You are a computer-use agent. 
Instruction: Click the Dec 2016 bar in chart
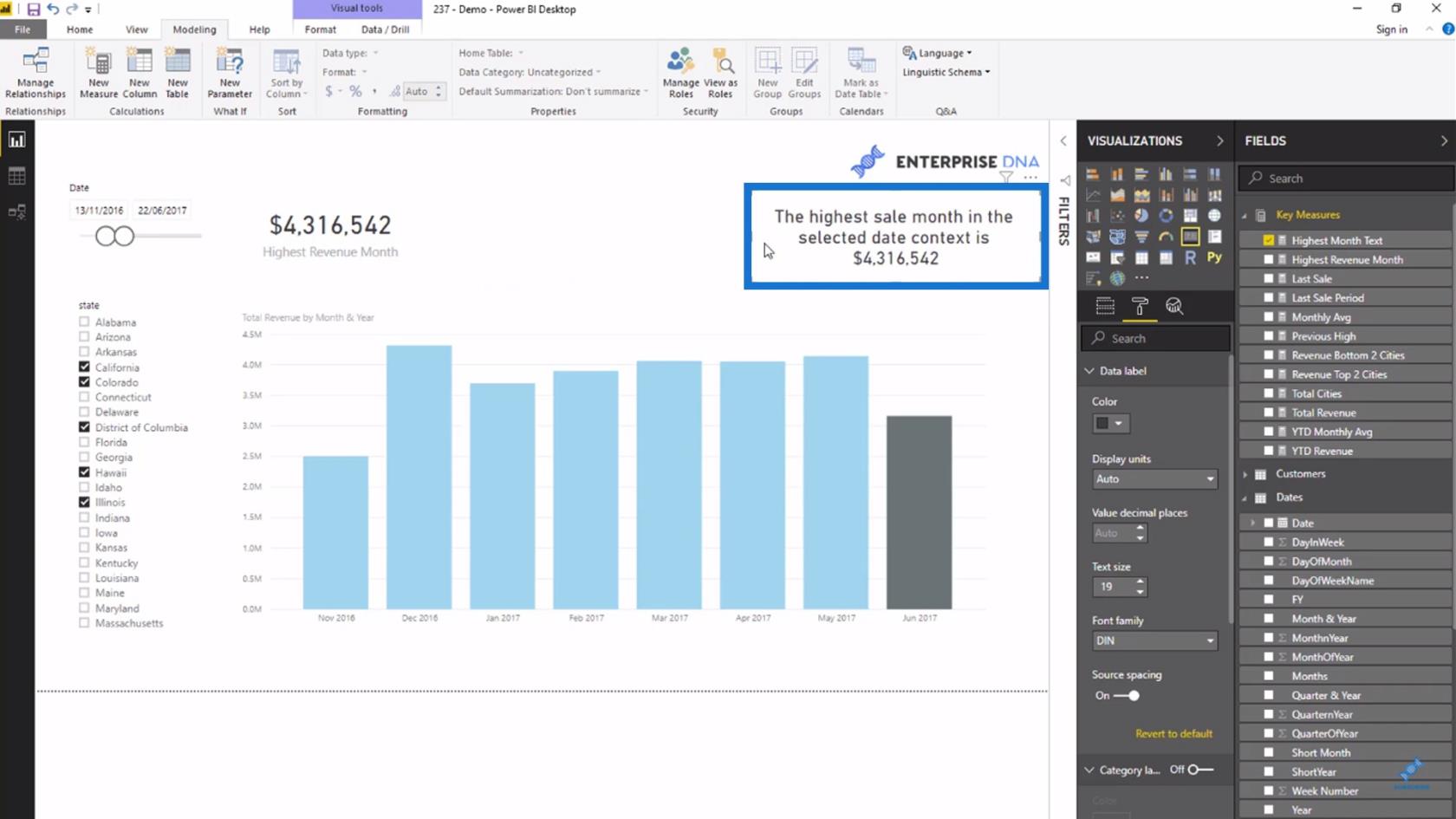tap(419, 477)
